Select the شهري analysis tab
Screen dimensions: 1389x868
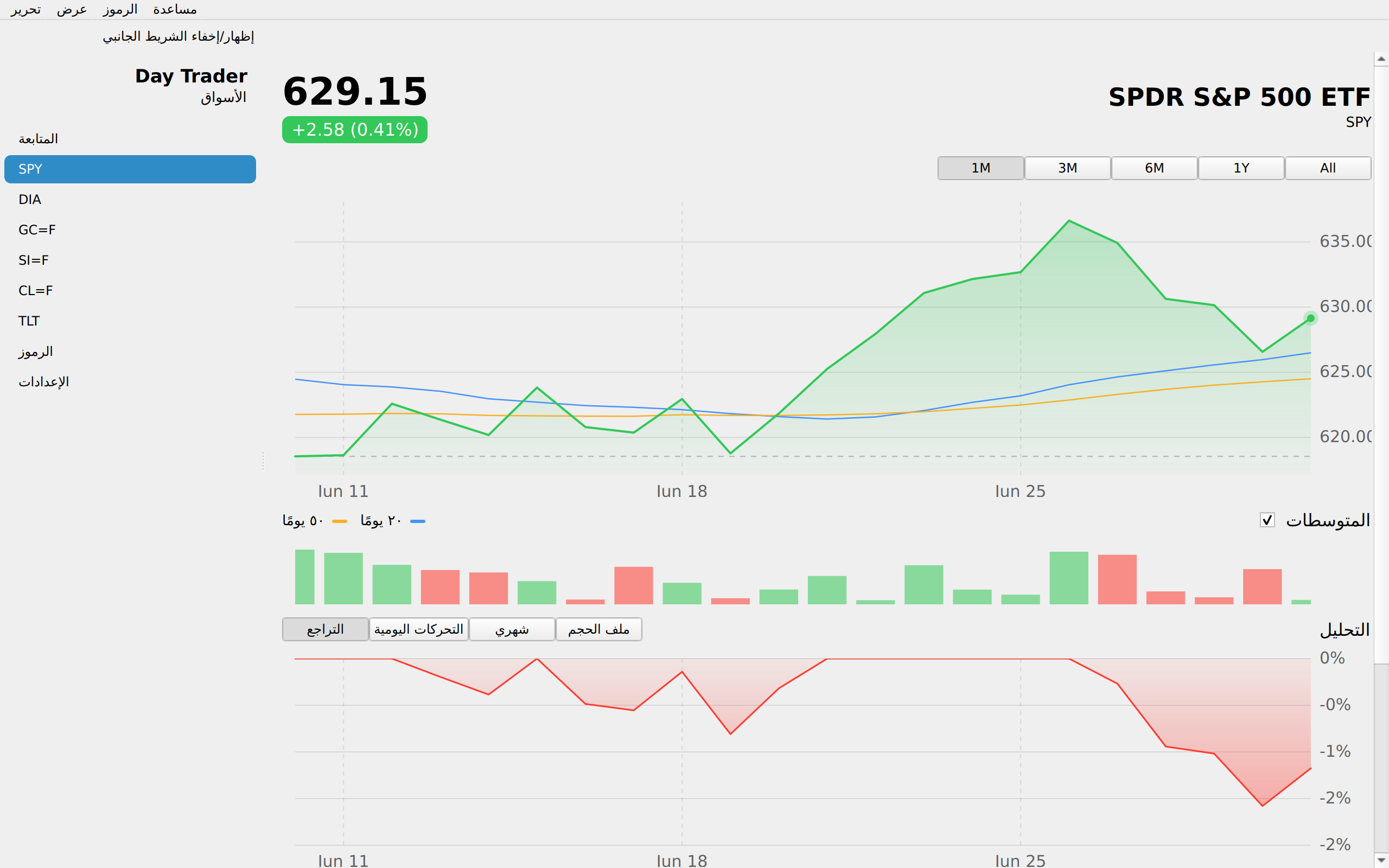(x=512, y=630)
